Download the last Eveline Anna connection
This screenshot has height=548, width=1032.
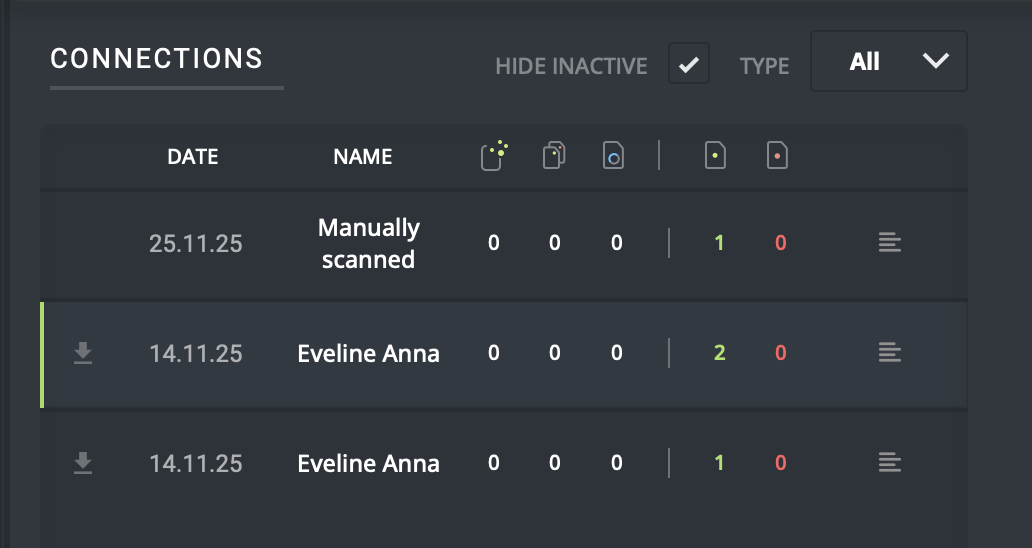[x=84, y=462]
